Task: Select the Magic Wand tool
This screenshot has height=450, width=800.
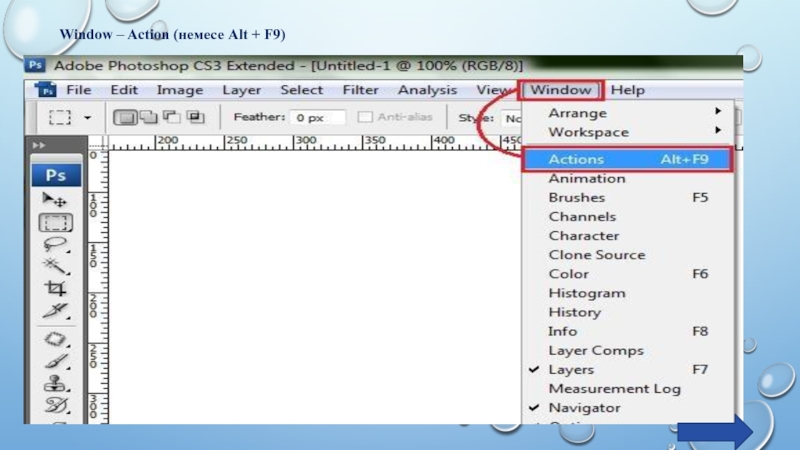Action: (55, 267)
